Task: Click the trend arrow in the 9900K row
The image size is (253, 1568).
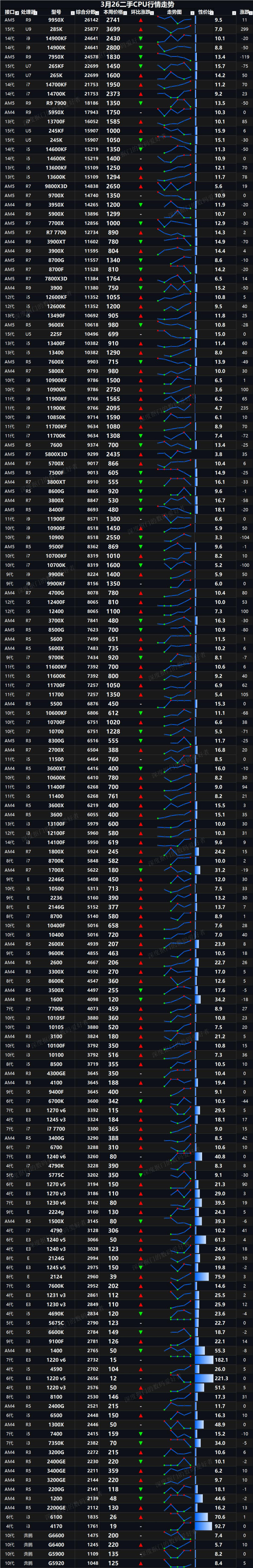Action: pyautogui.click(x=141, y=574)
